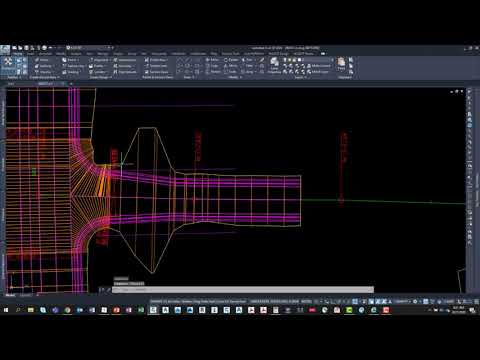Switch to the Manage ribbon tab

103,54
